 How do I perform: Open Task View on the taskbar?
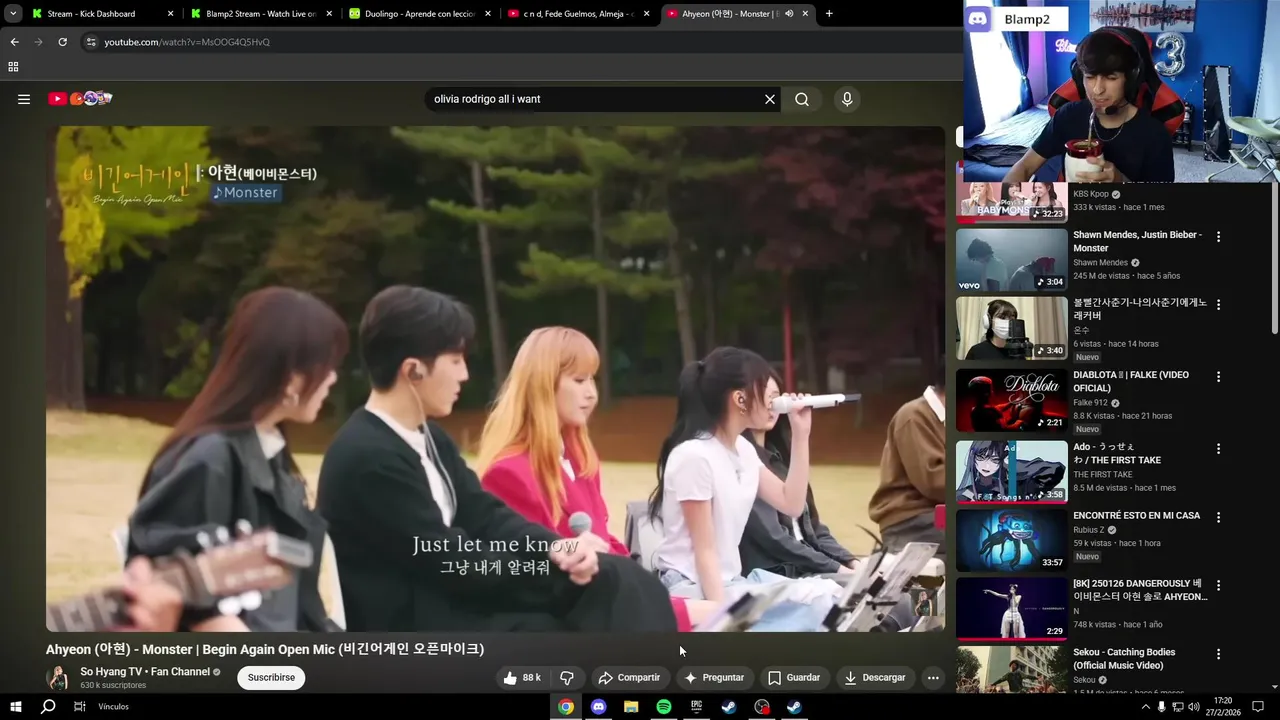(x=80, y=707)
